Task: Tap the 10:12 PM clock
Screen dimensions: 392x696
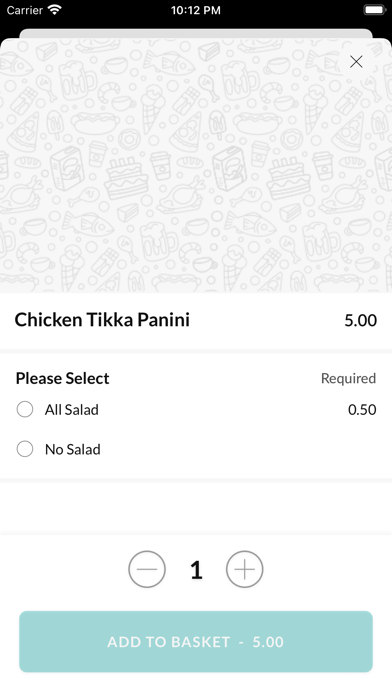Action: pyautogui.click(x=196, y=10)
